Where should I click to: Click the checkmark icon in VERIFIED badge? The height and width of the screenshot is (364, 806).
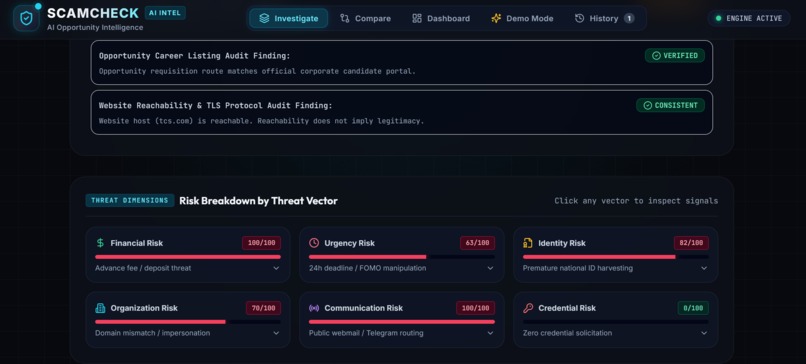[656, 56]
